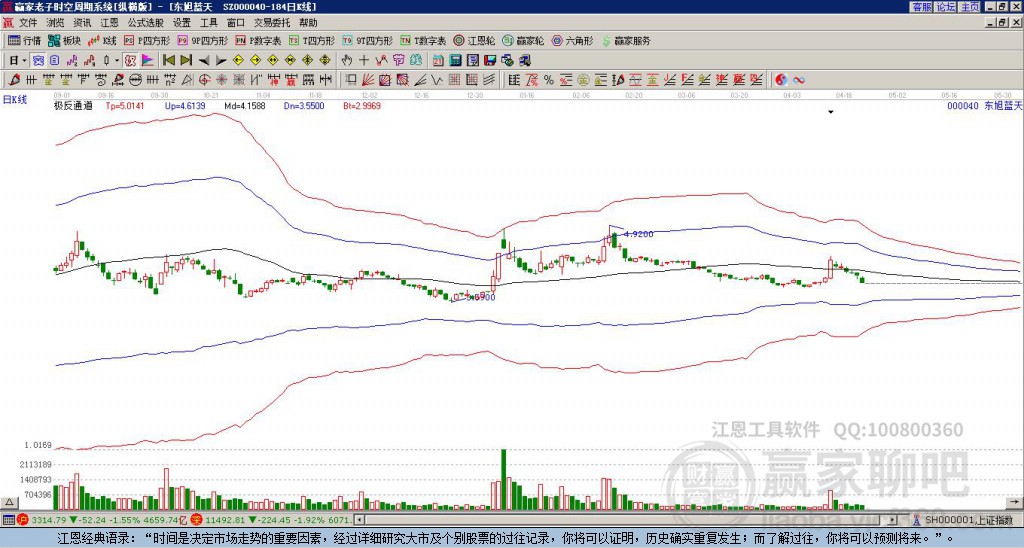This screenshot has width=1024, height=548.
Task: Select the red pencil drawing tool
Action: [x=14, y=80]
